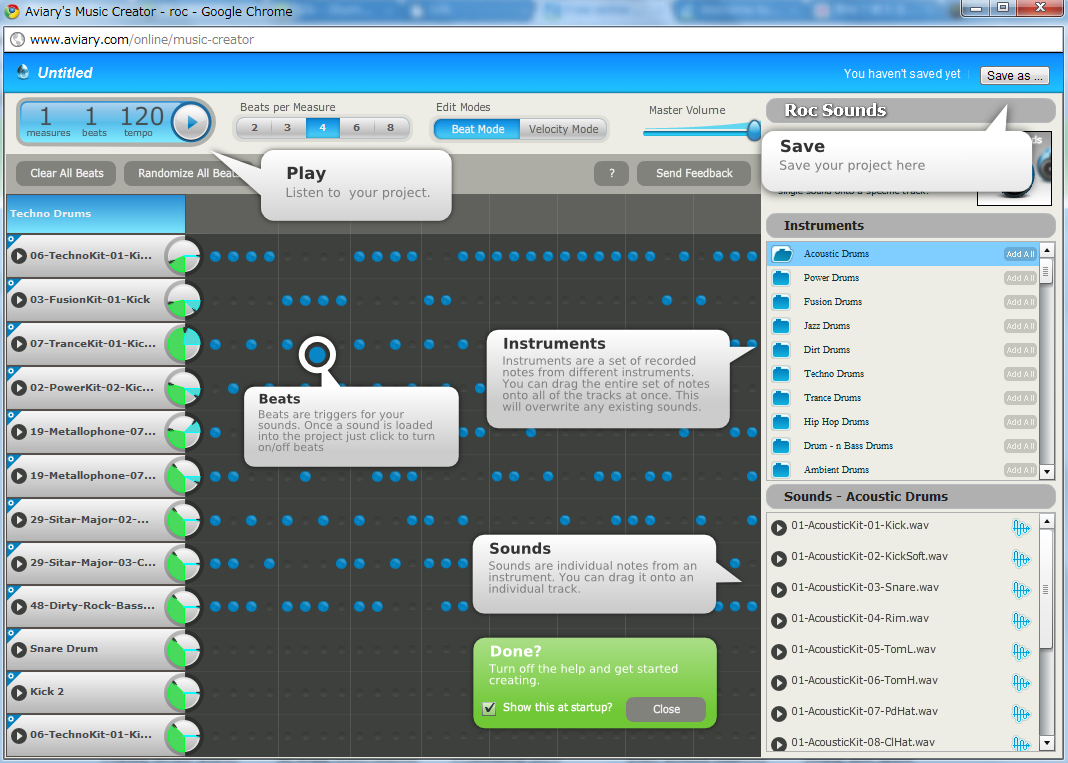The image size is (1068, 763).
Task: Play 01-AcousticKit-02-KickSoft.wav sample
Action: pyautogui.click(x=779, y=559)
